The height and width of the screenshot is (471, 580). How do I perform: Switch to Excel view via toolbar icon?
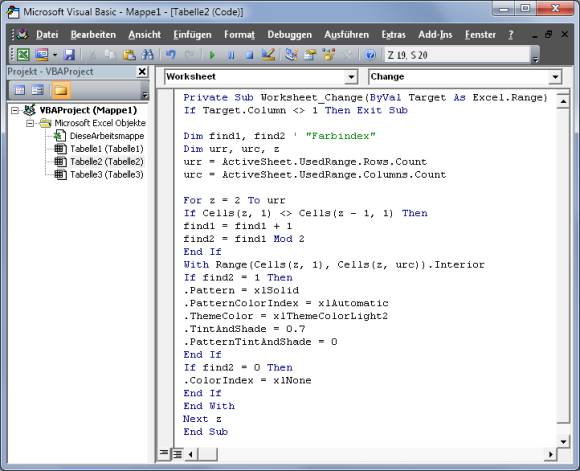(x=23, y=55)
